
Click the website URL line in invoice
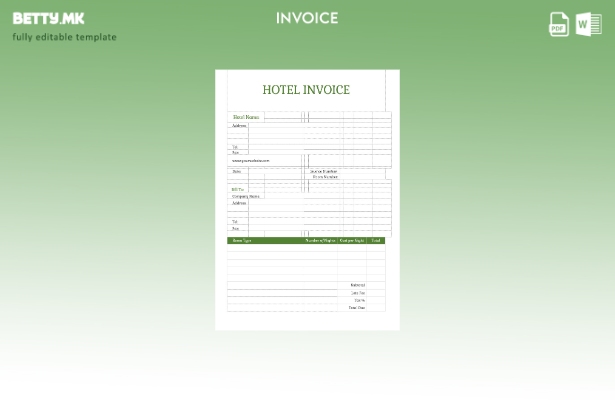250,160
